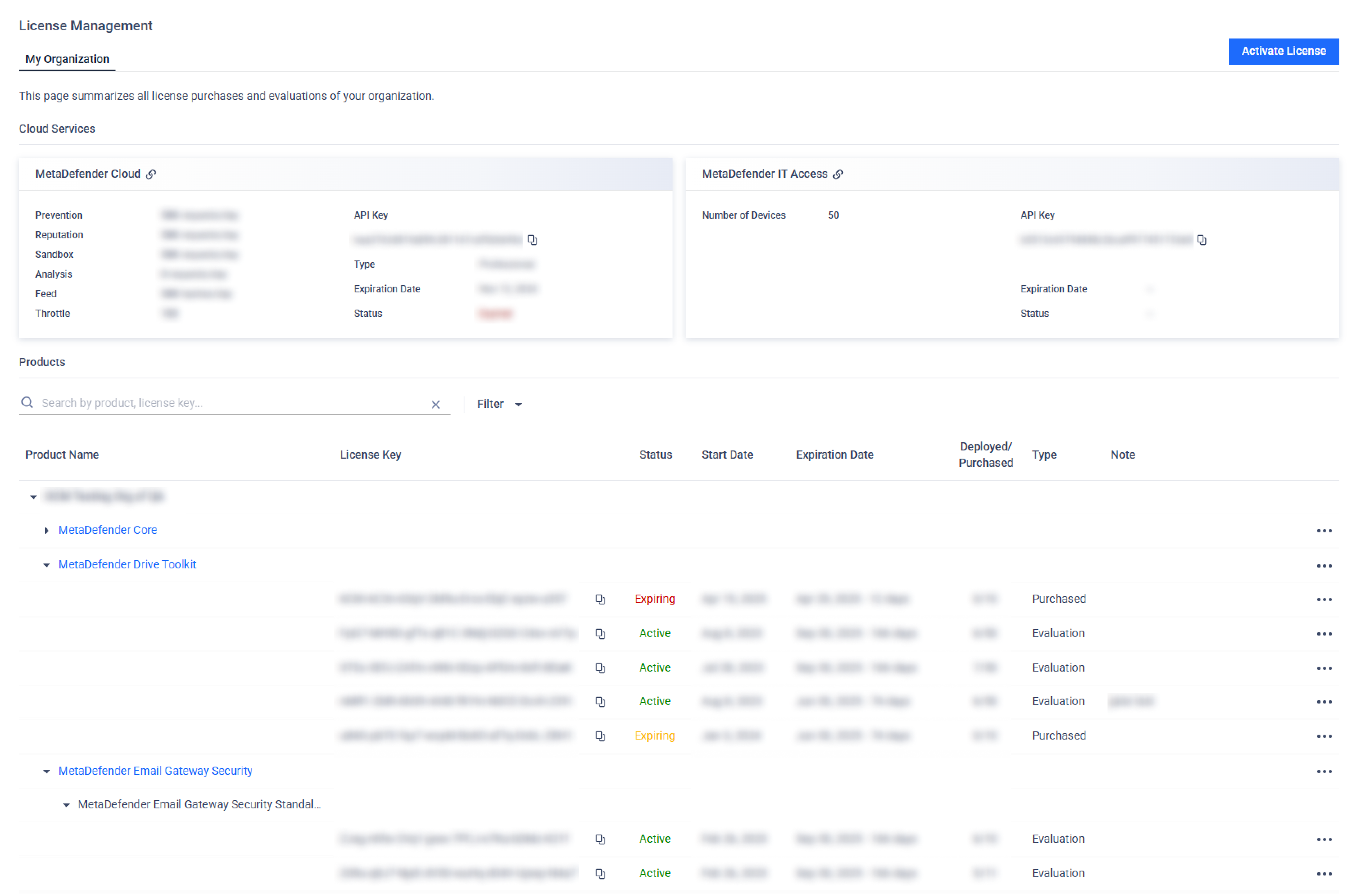This screenshot has height=896, width=1359.
Task: Copy the MetaDefender Cloud API key
Action: pos(532,240)
